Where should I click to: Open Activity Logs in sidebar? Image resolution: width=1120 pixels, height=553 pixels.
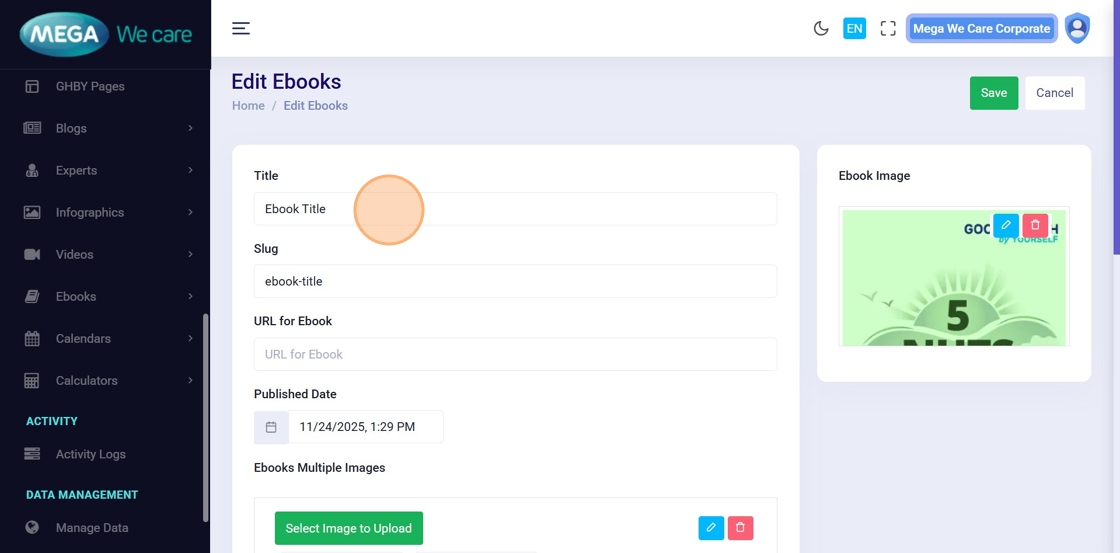coord(90,454)
